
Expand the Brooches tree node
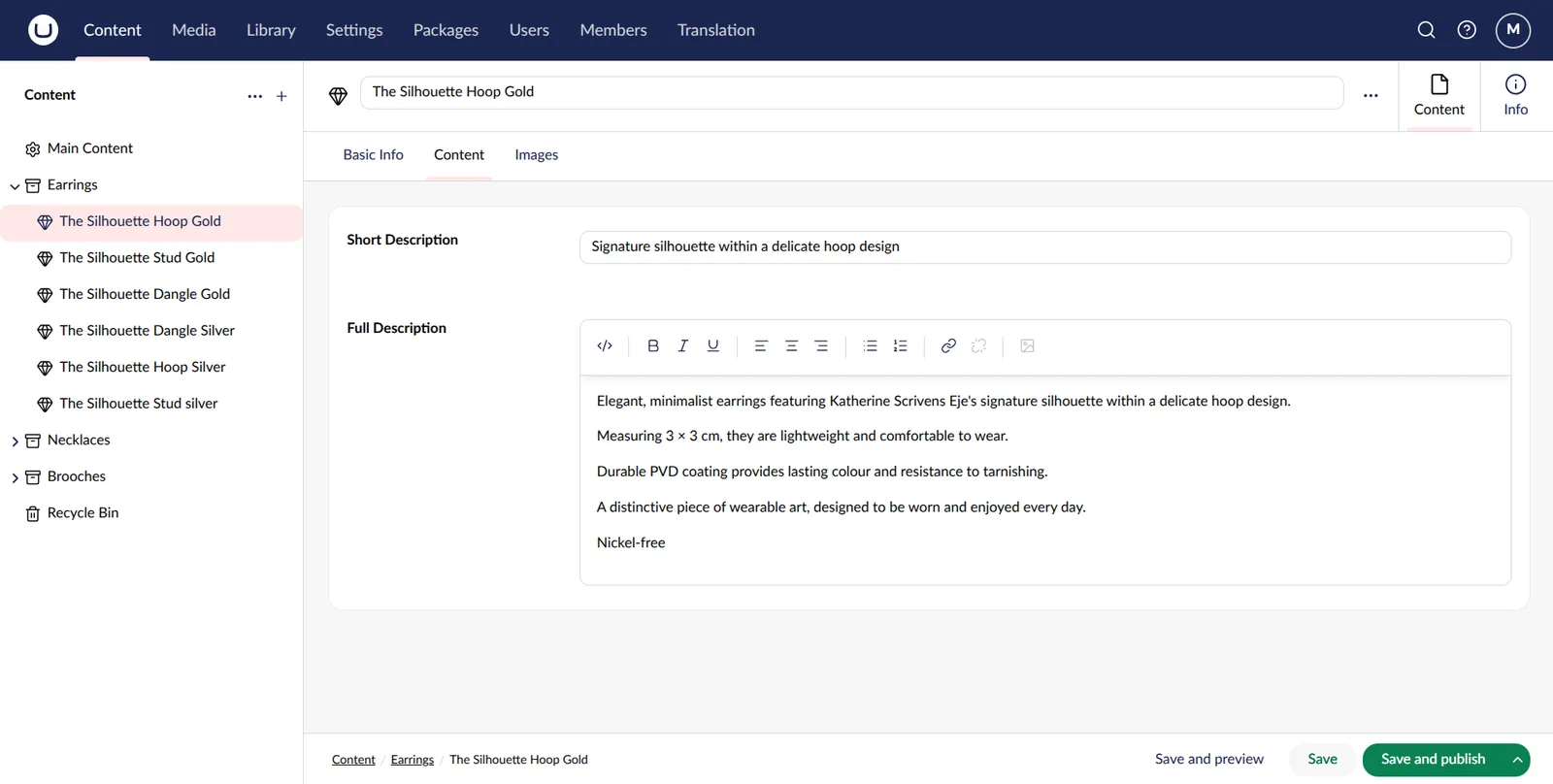[x=15, y=477]
